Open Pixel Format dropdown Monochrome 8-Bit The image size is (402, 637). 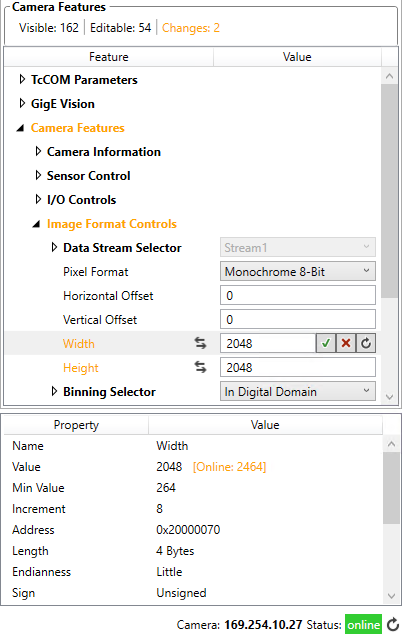[298, 271]
